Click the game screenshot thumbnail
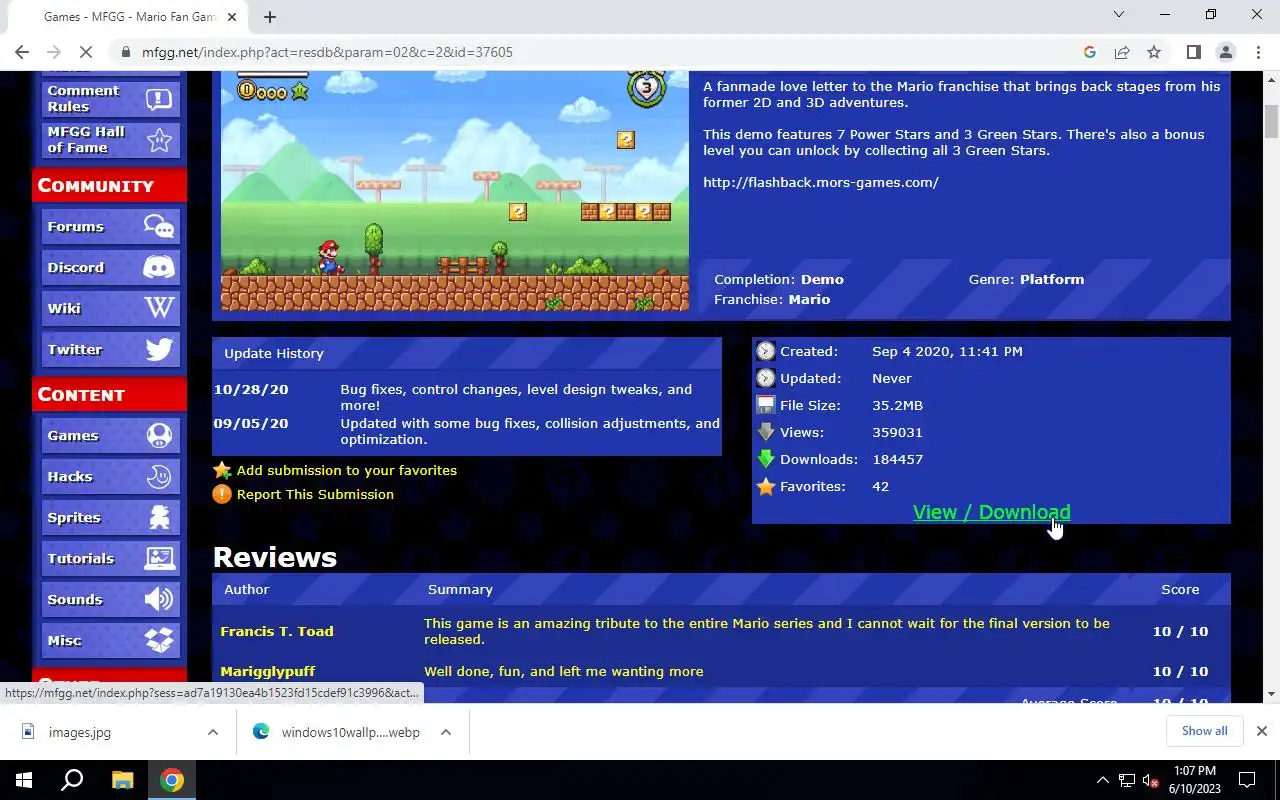The image size is (1280, 800). pyautogui.click(x=455, y=191)
